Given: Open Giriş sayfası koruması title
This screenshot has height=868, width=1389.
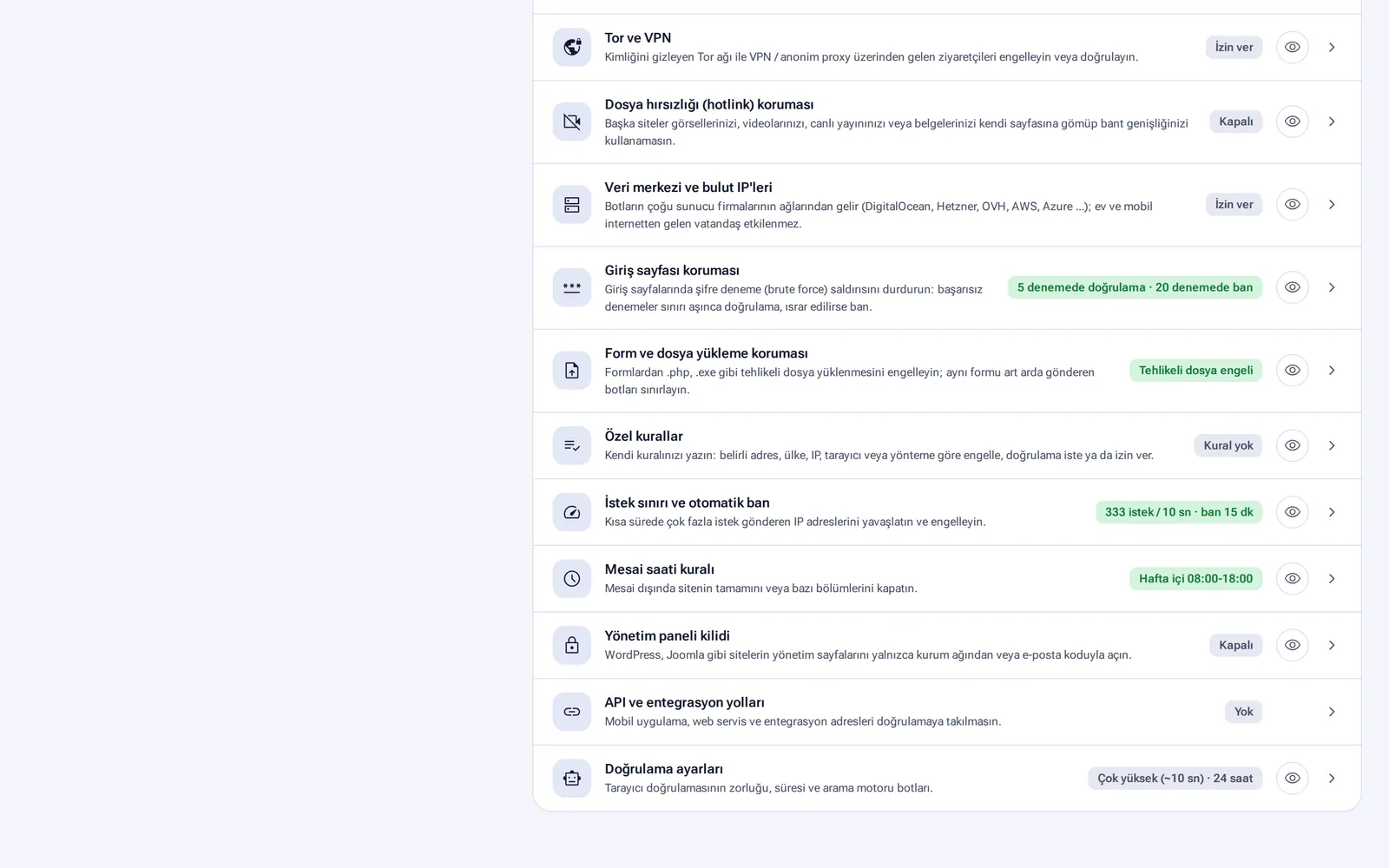Looking at the screenshot, I should click(x=672, y=271).
